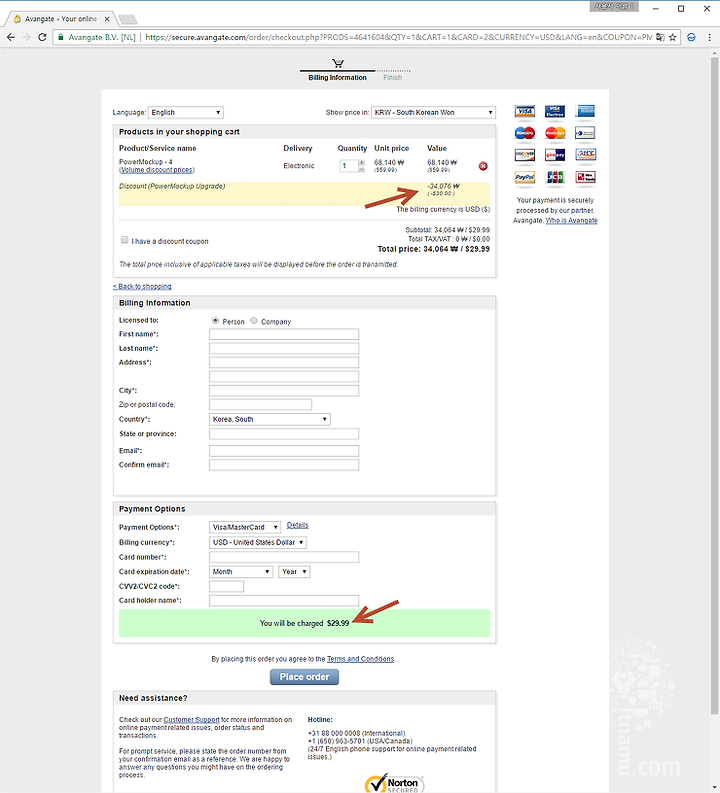Go back with browser back arrow
The height and width of the screenshot is (793, 720).
click(x=11, y=37)
